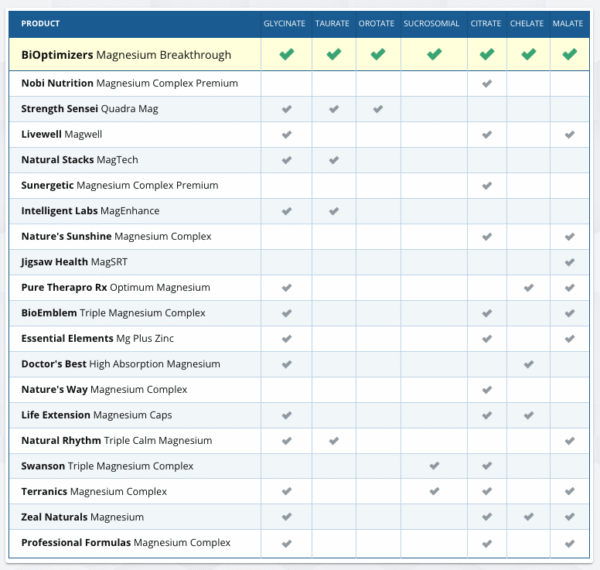Select Life Extension Magnesium Caps name
Image resolution: width=600 pixels, height=570 pixels.
96,415
